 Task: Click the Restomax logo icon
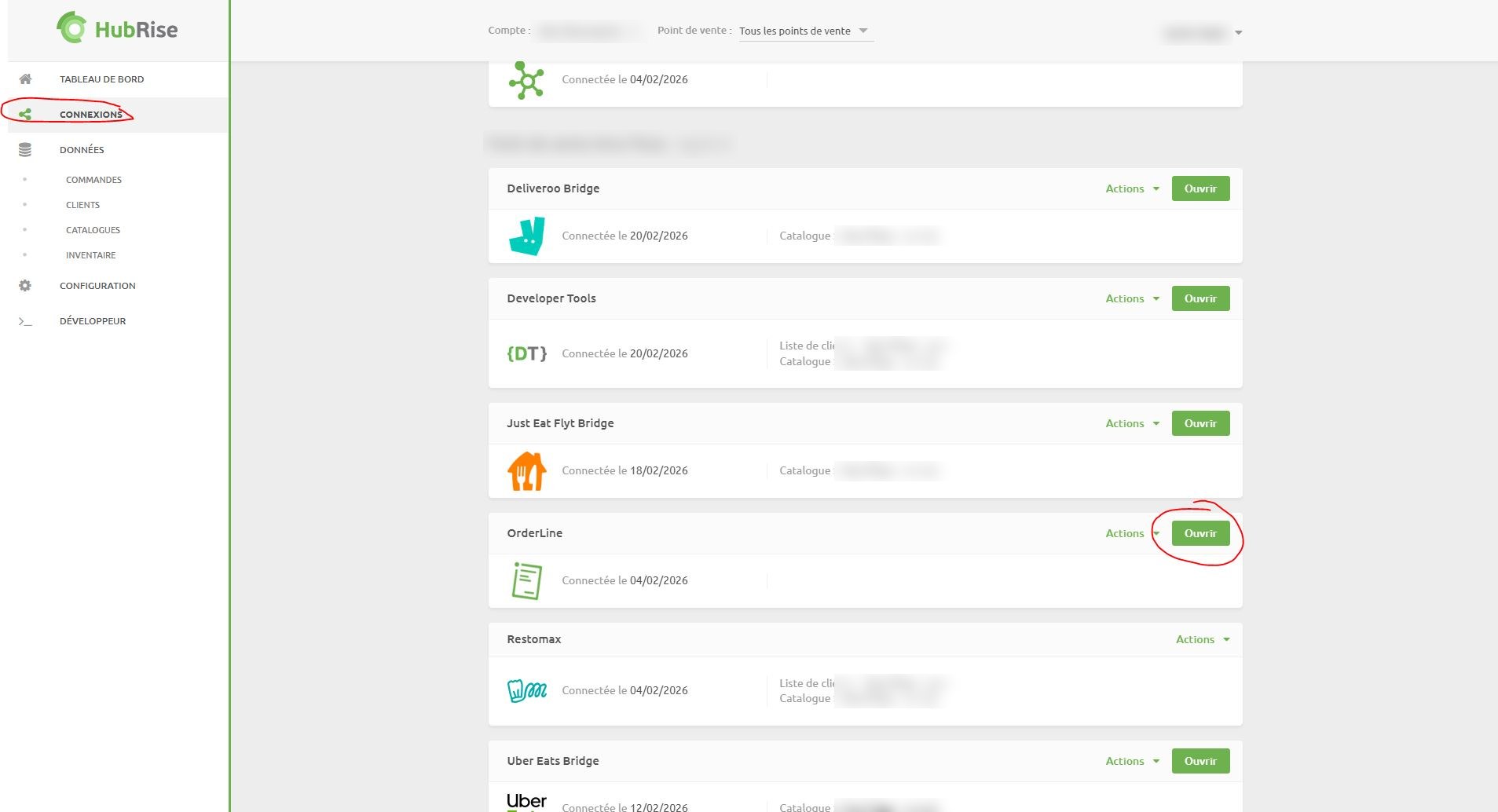[527, 690]
